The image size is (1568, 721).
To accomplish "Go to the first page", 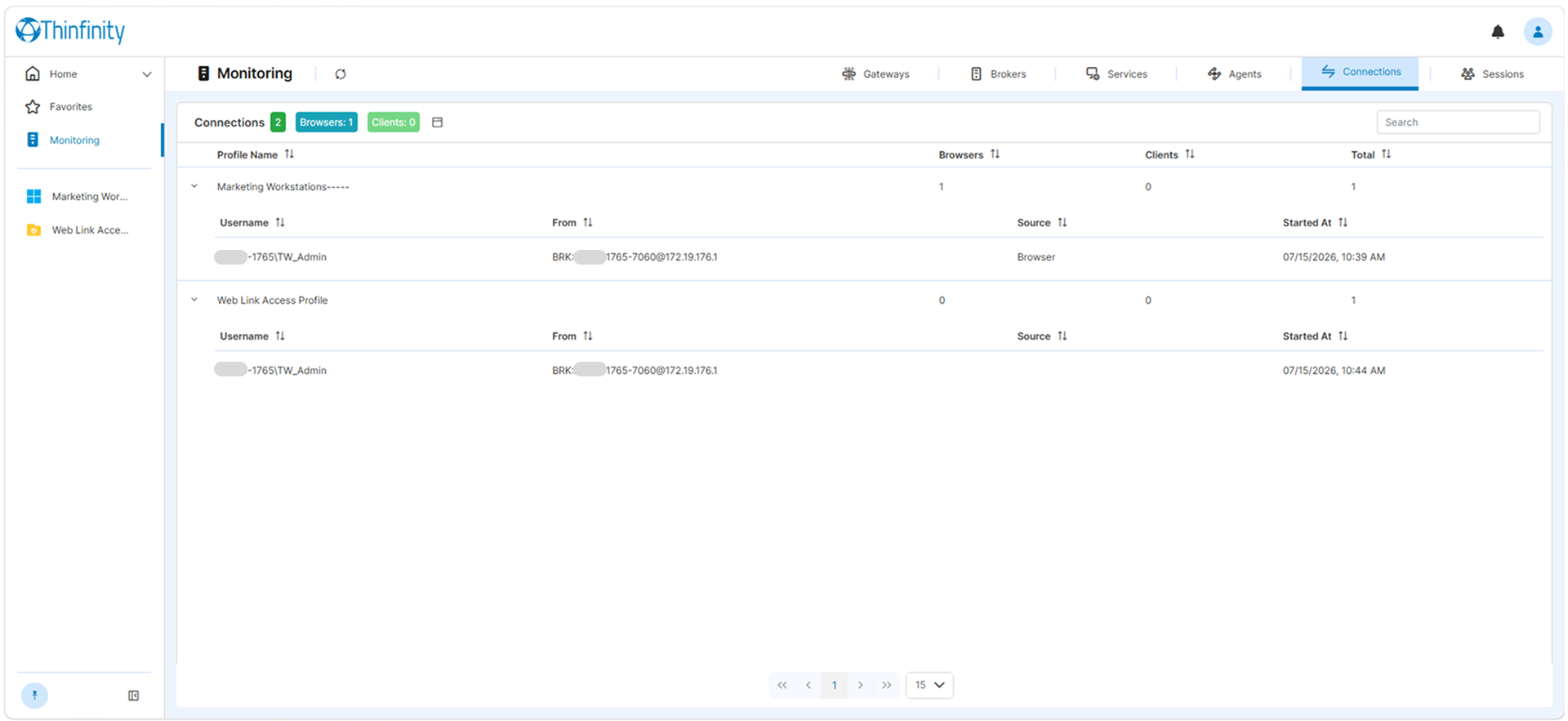I will pos(782,685).
